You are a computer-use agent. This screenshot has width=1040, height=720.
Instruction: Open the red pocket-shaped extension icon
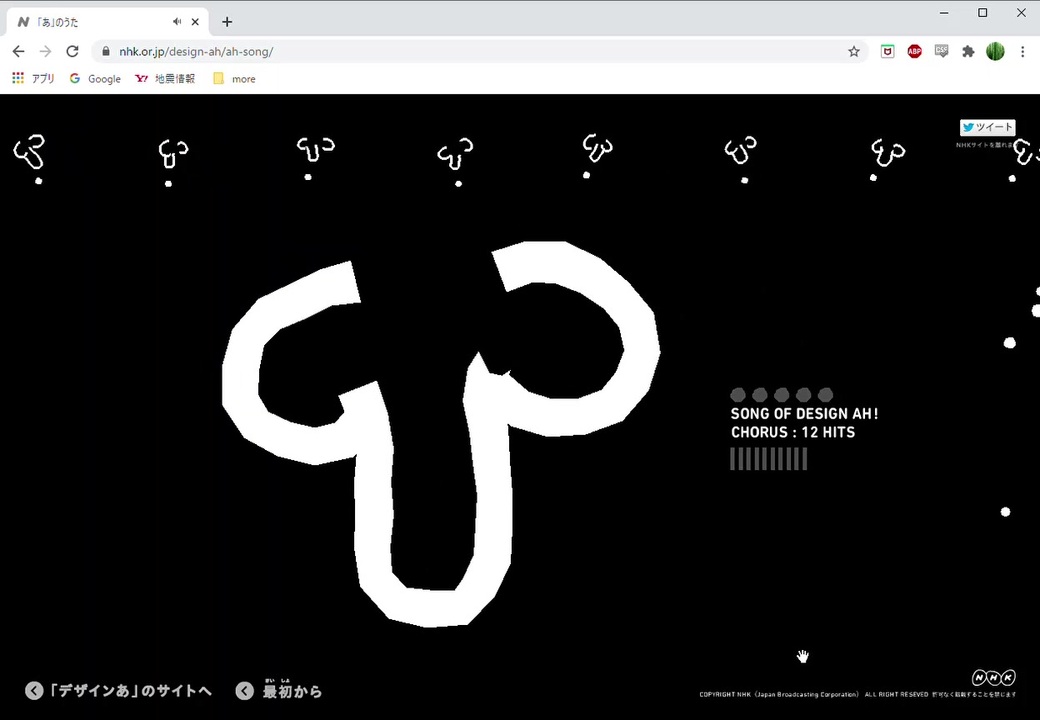[x=887, y=52]
